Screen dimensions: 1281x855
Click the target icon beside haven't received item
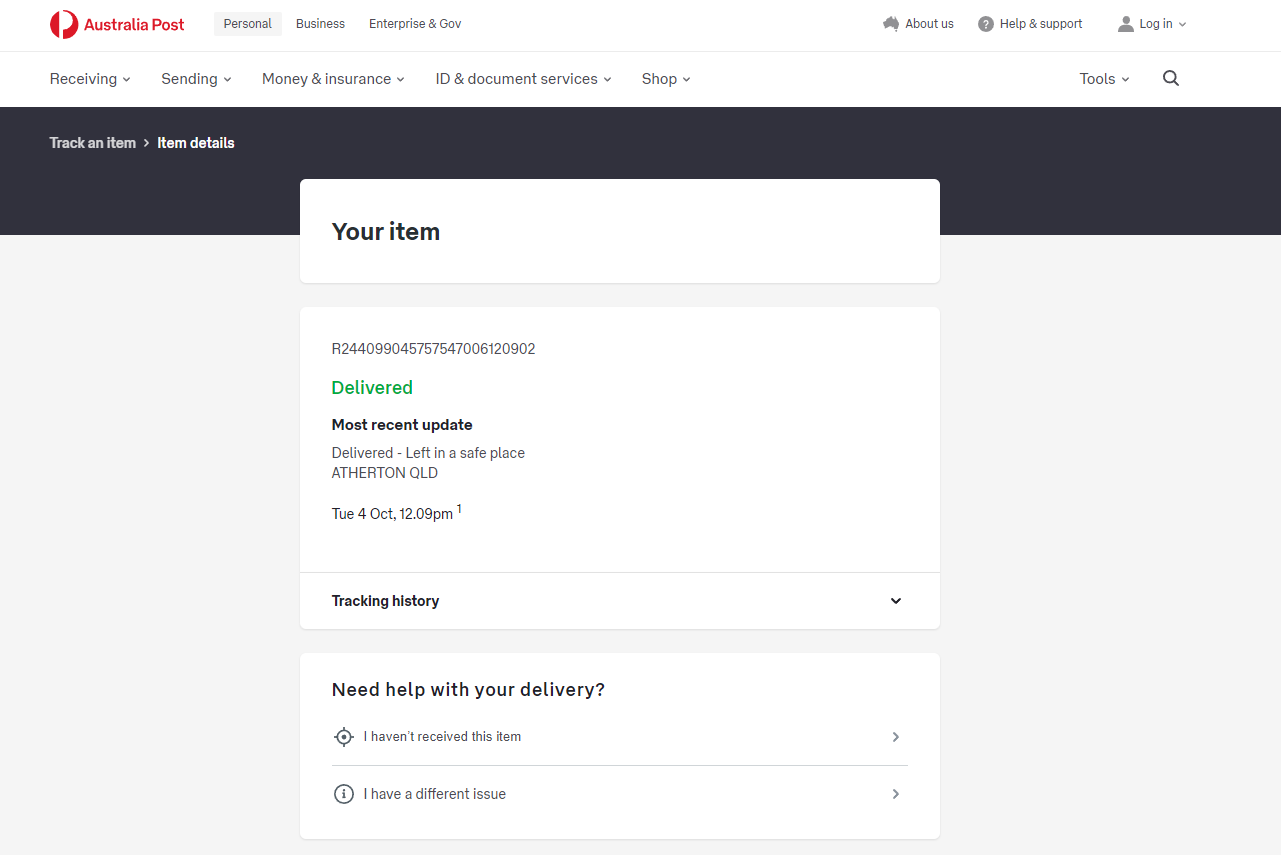pyautogui.click(x=344, y=737)
